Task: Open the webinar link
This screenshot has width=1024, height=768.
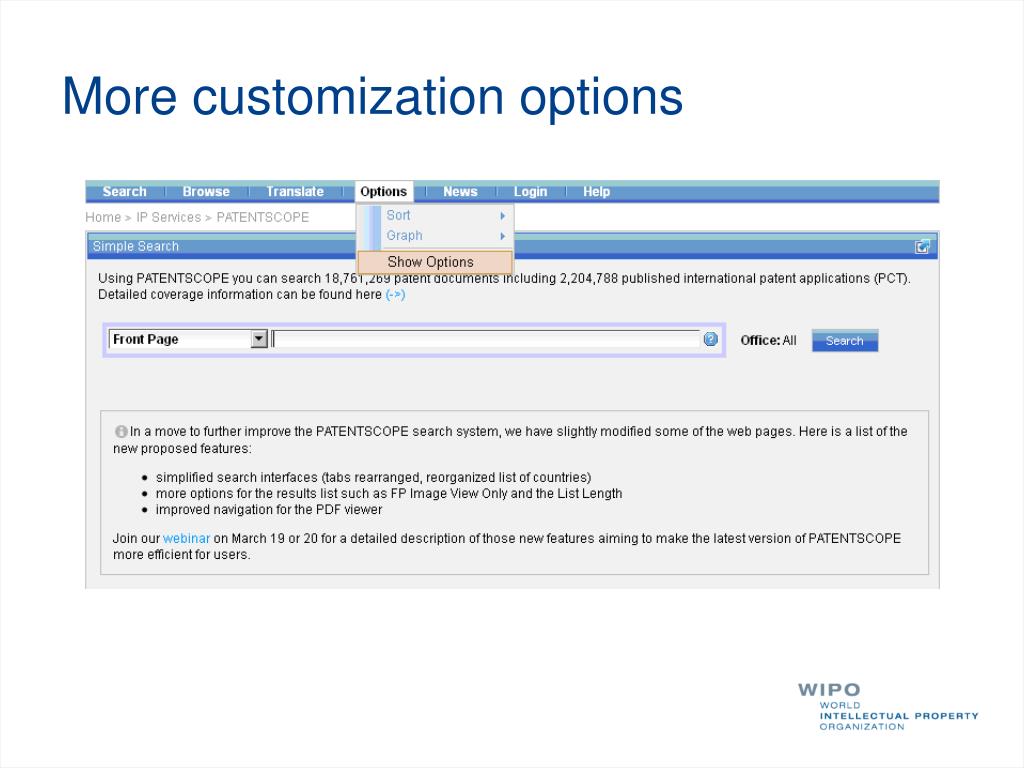Action: [186, 538]
